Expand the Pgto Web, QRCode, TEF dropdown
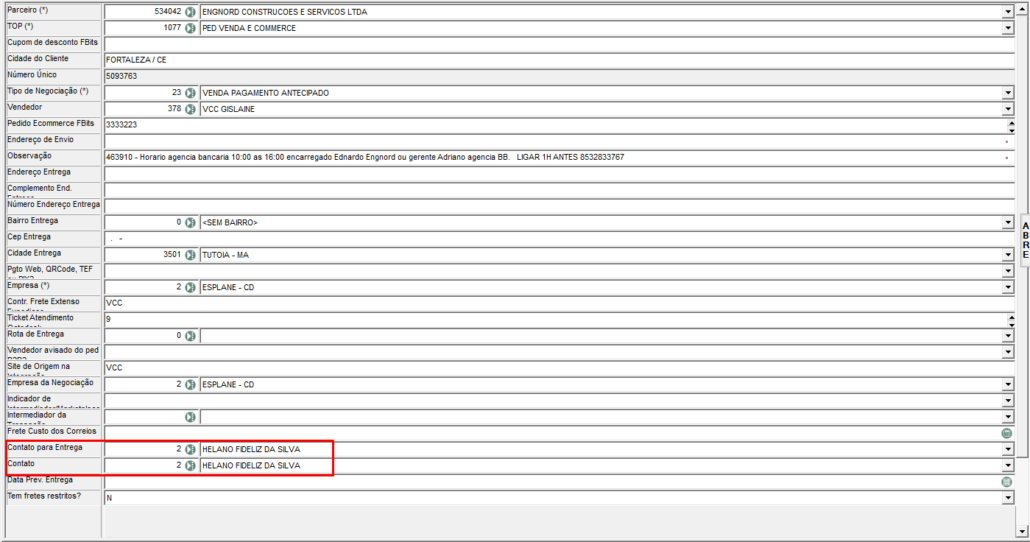The width and height of the screenshot is (1030, 542). pyautogui.click(x=1007, y=270)
